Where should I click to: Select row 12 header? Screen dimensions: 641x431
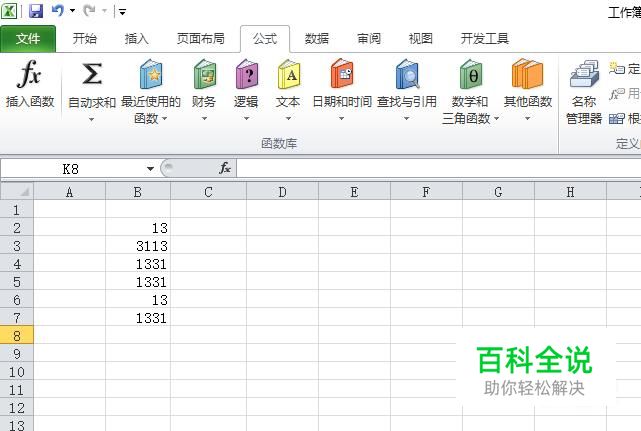(17, 408)
